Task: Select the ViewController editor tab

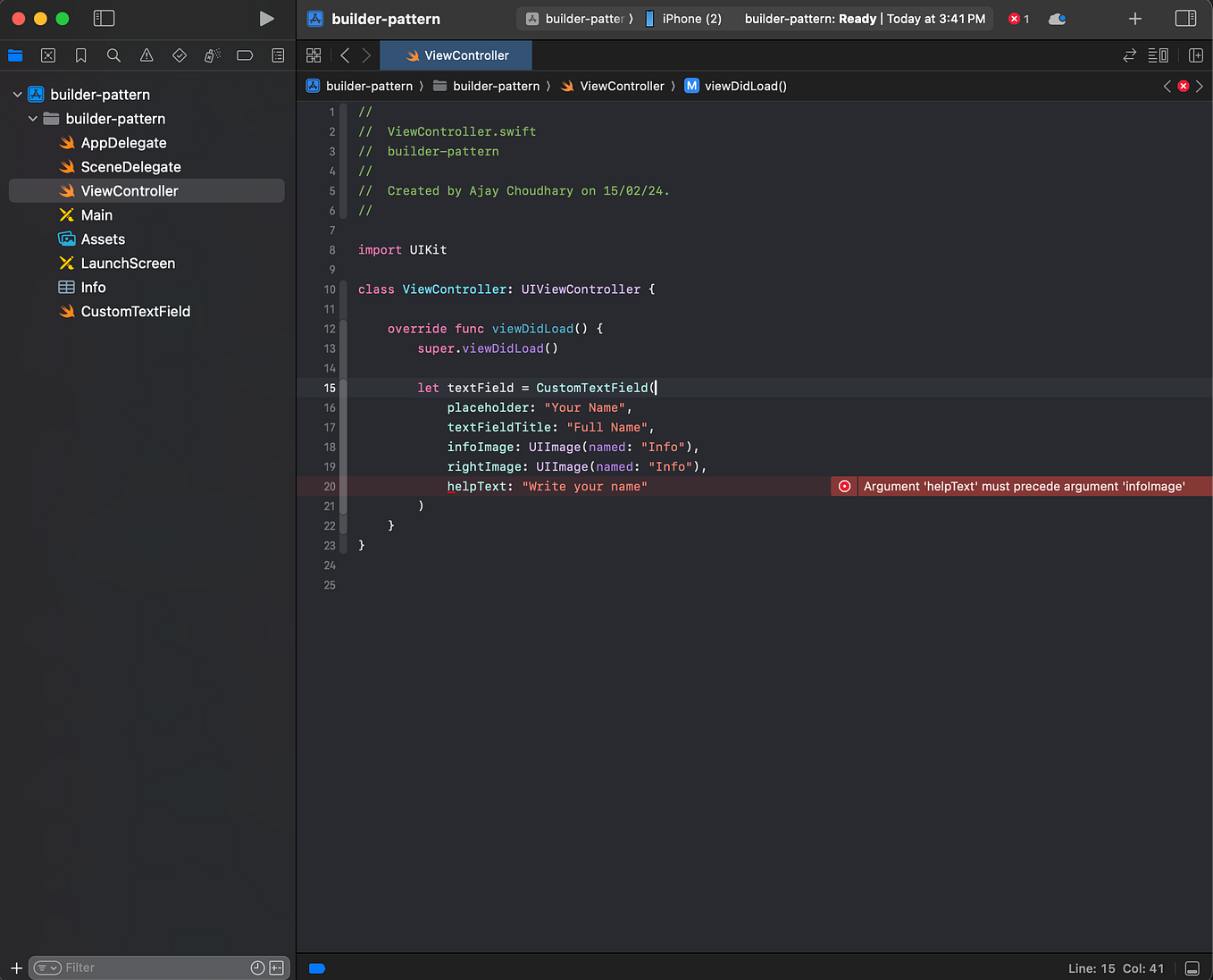Action: point(456,55)
